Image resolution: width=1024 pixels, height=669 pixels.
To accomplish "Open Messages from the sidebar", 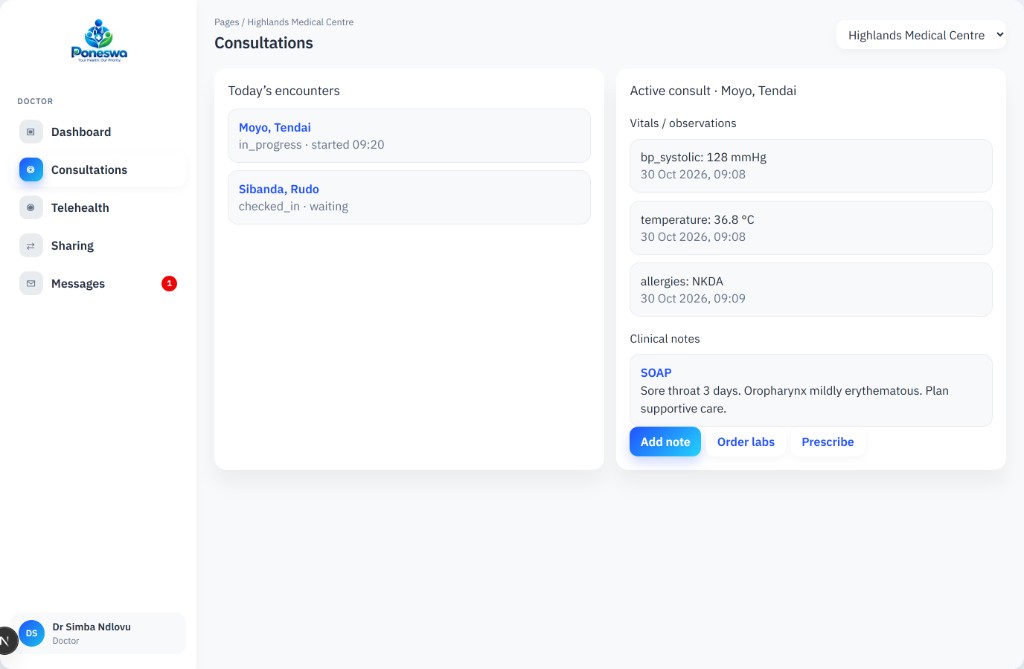I will click(99, 284).
